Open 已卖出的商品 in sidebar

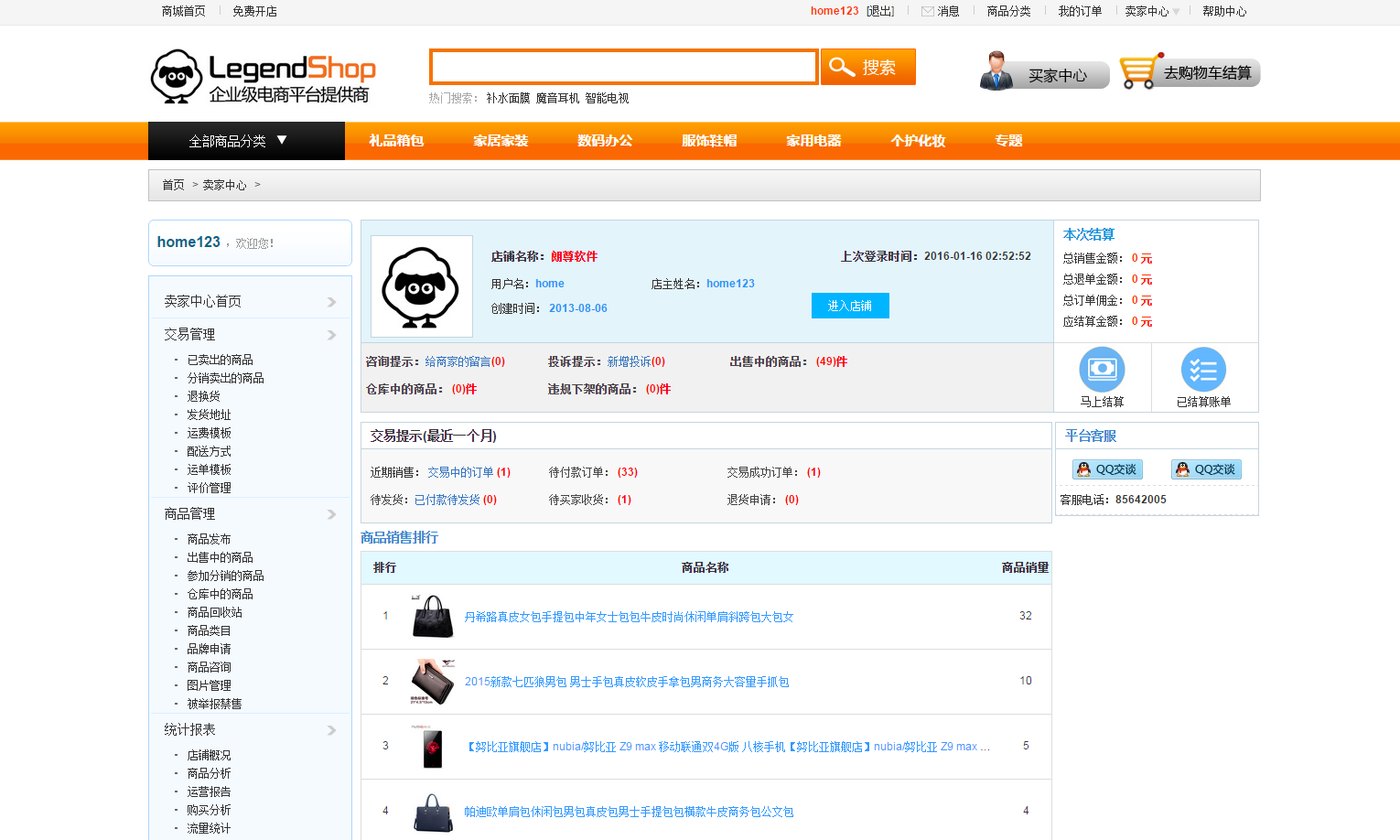click(x=221, y=360)
